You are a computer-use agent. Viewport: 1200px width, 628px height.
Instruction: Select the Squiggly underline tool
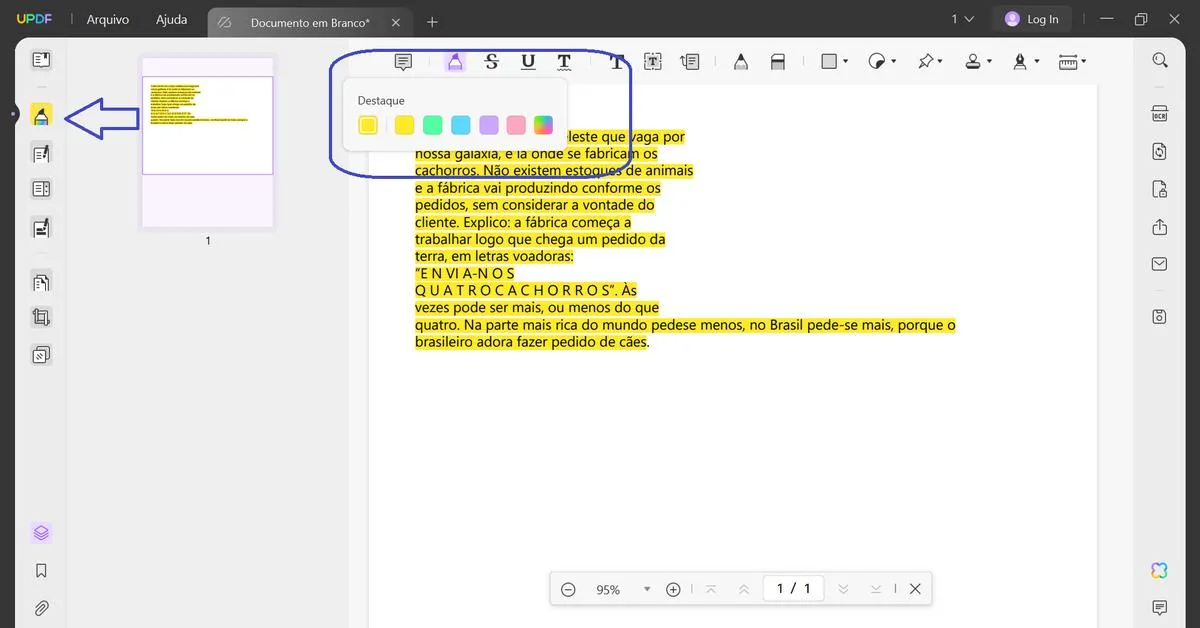tap(564, 62)
